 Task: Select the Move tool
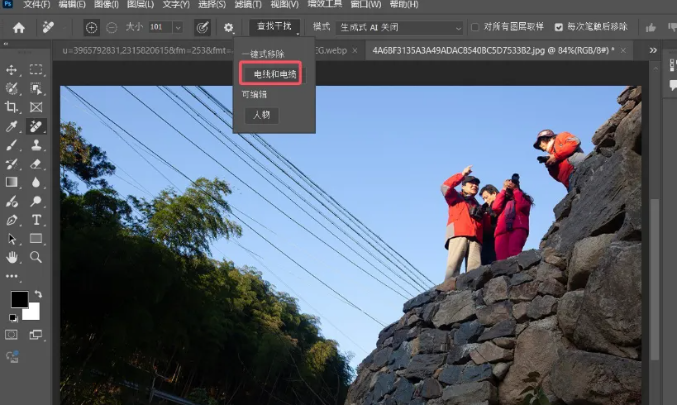click(12, 69)
